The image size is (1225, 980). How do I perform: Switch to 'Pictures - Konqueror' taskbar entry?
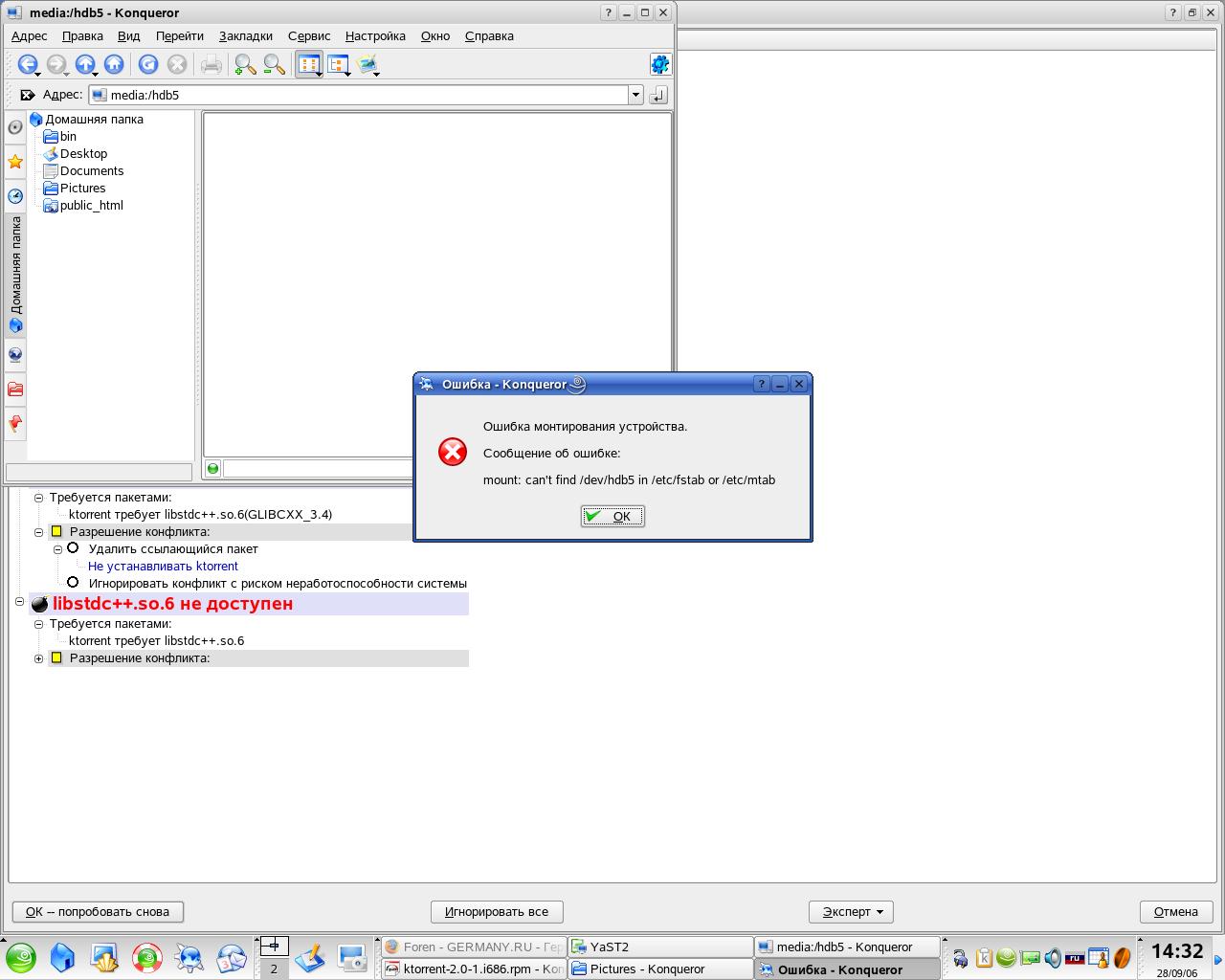click(x=661, y=969)
